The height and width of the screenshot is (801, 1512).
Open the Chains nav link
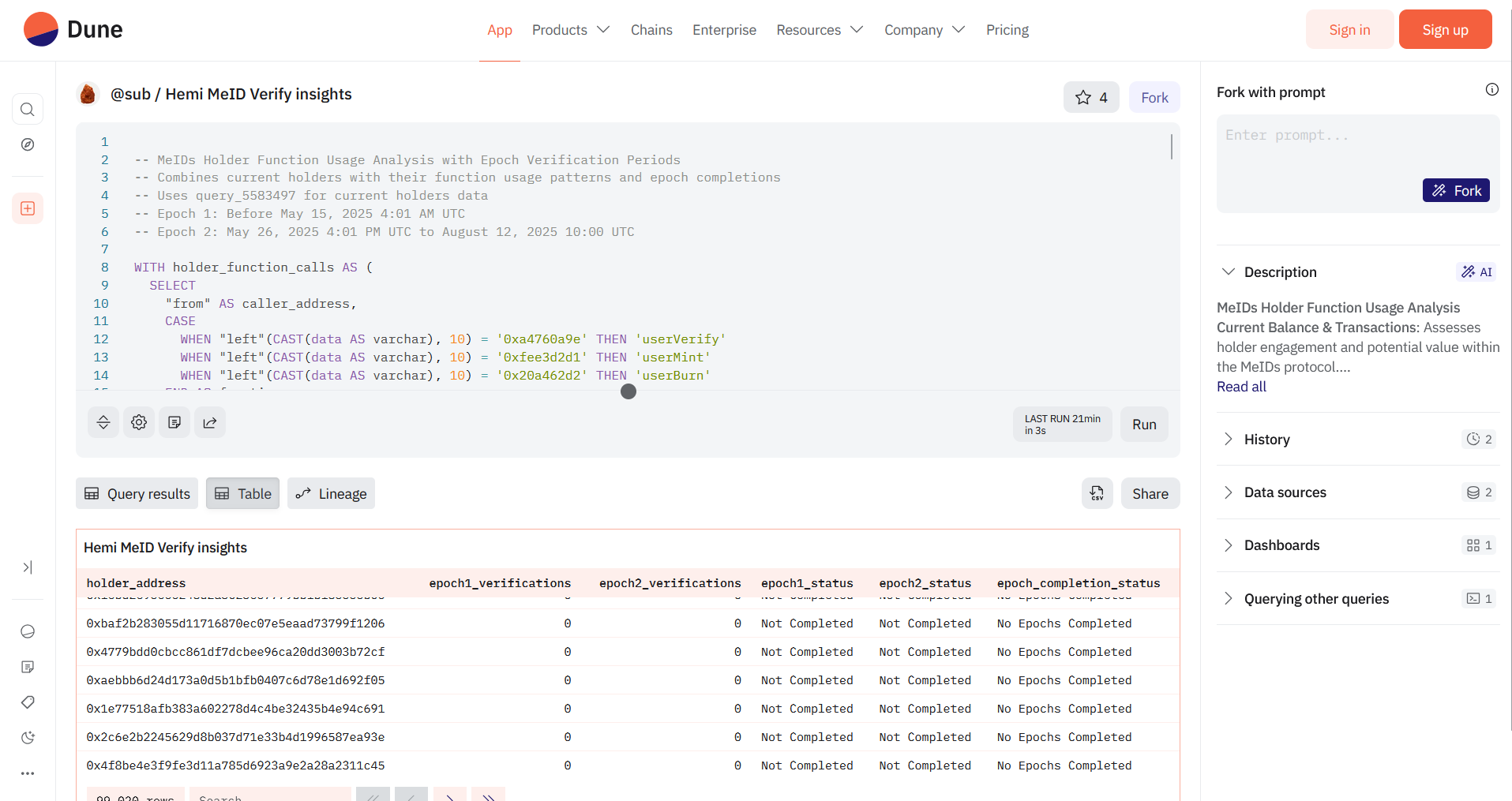pos(651,30)
